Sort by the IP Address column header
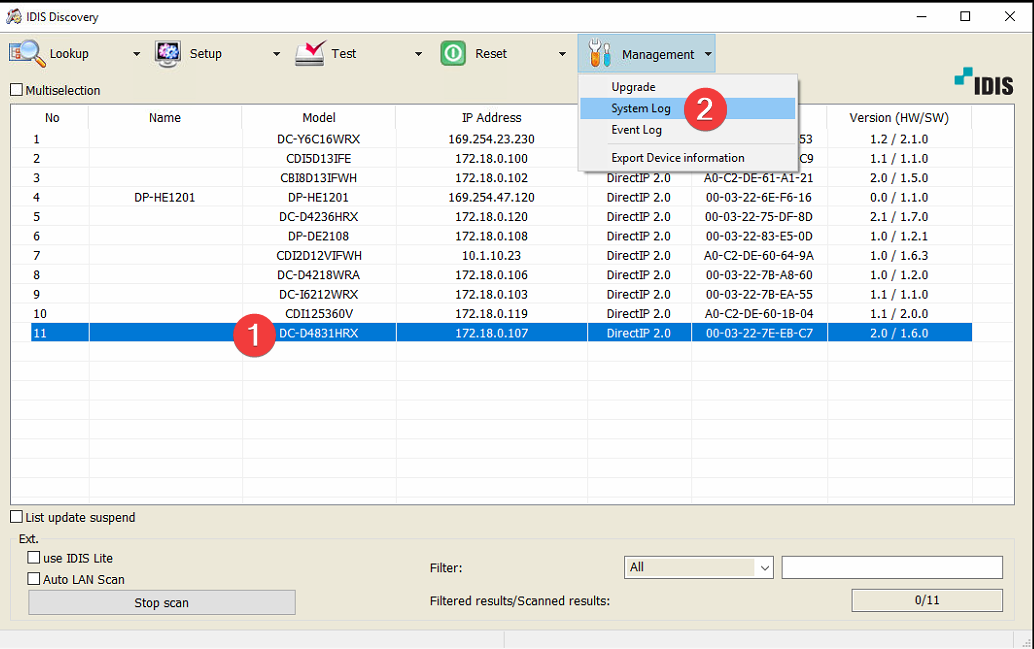 [491, 117]
